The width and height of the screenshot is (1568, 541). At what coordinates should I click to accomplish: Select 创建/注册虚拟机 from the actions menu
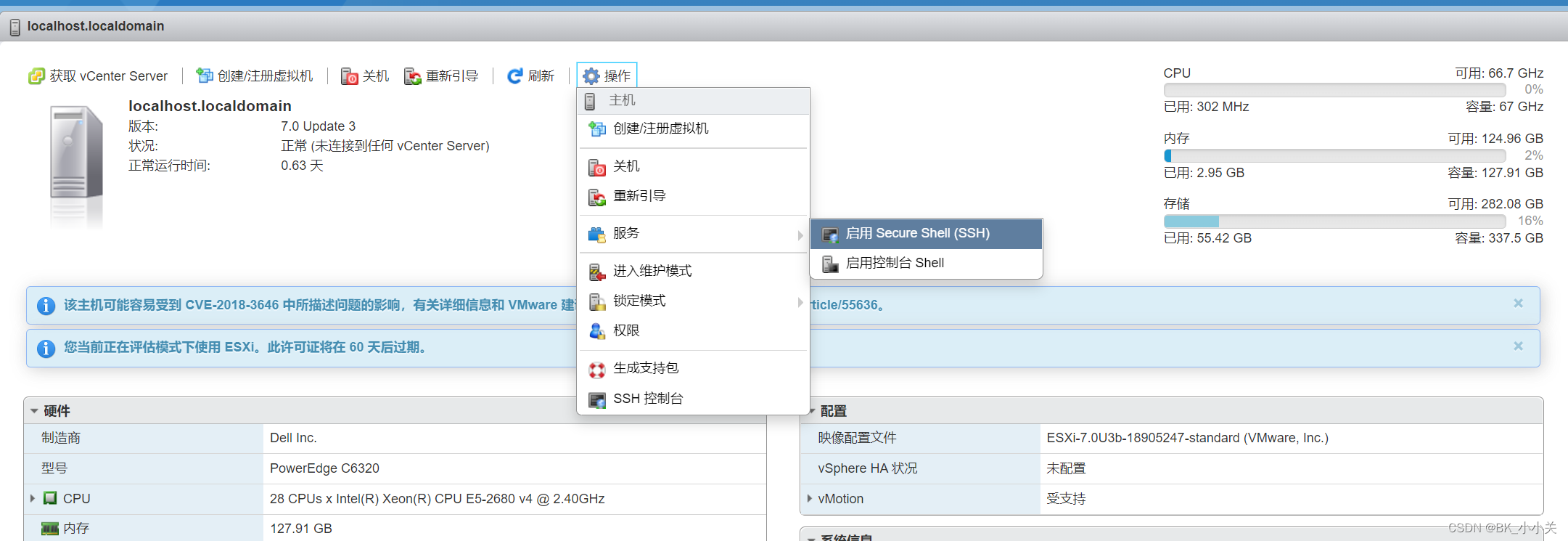tap(693, 129)
